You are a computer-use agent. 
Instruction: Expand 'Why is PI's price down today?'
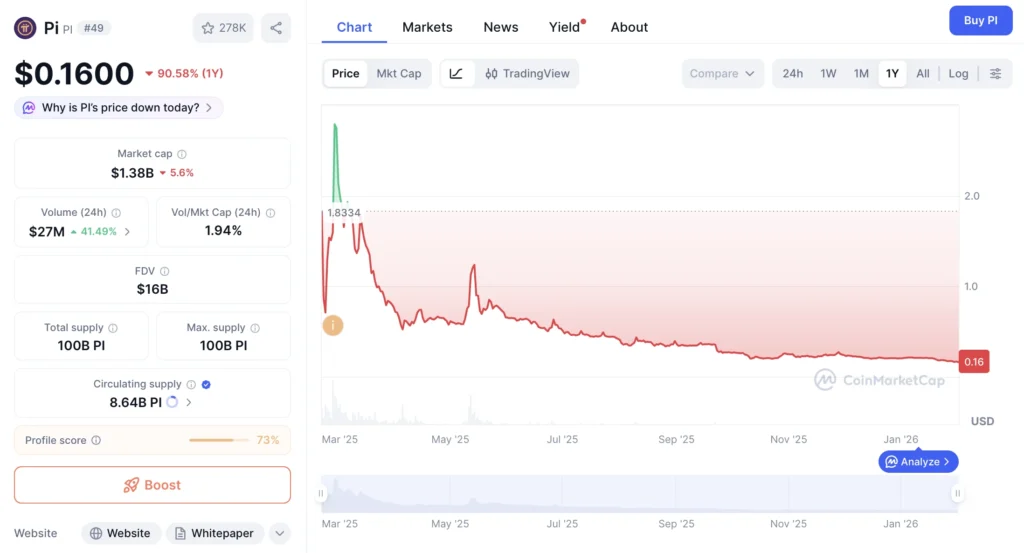pyautogui.click(x=118, y=108)
